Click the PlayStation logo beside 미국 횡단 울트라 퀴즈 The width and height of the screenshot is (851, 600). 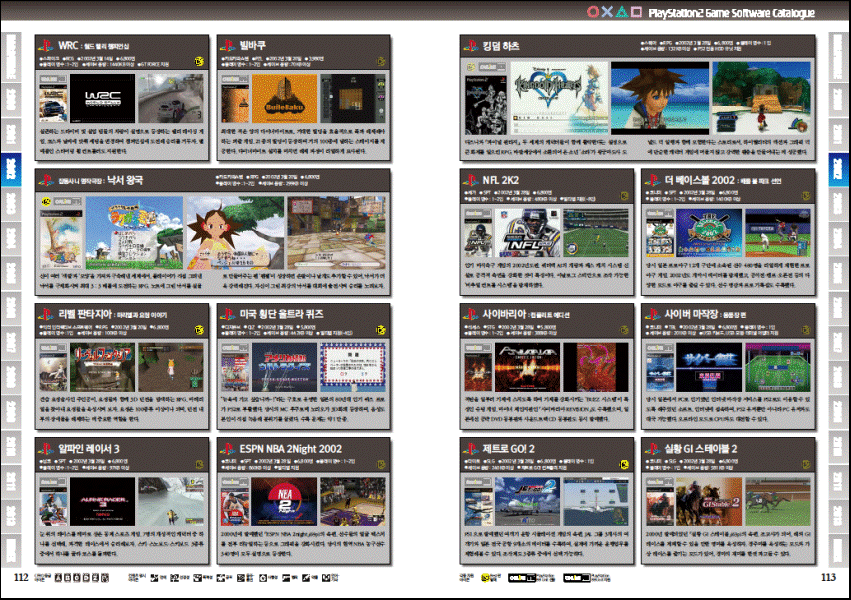[x=228, y=314]
